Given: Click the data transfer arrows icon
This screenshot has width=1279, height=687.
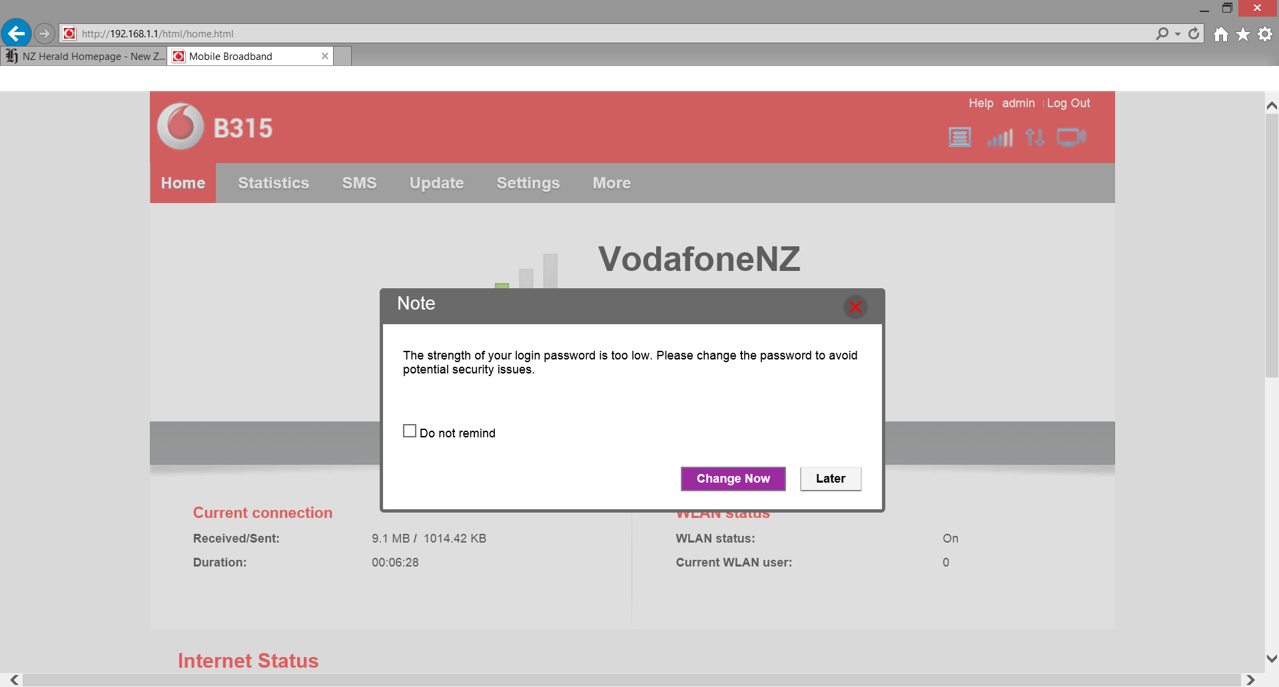Looking at the screenshot, I should 1034,137.
